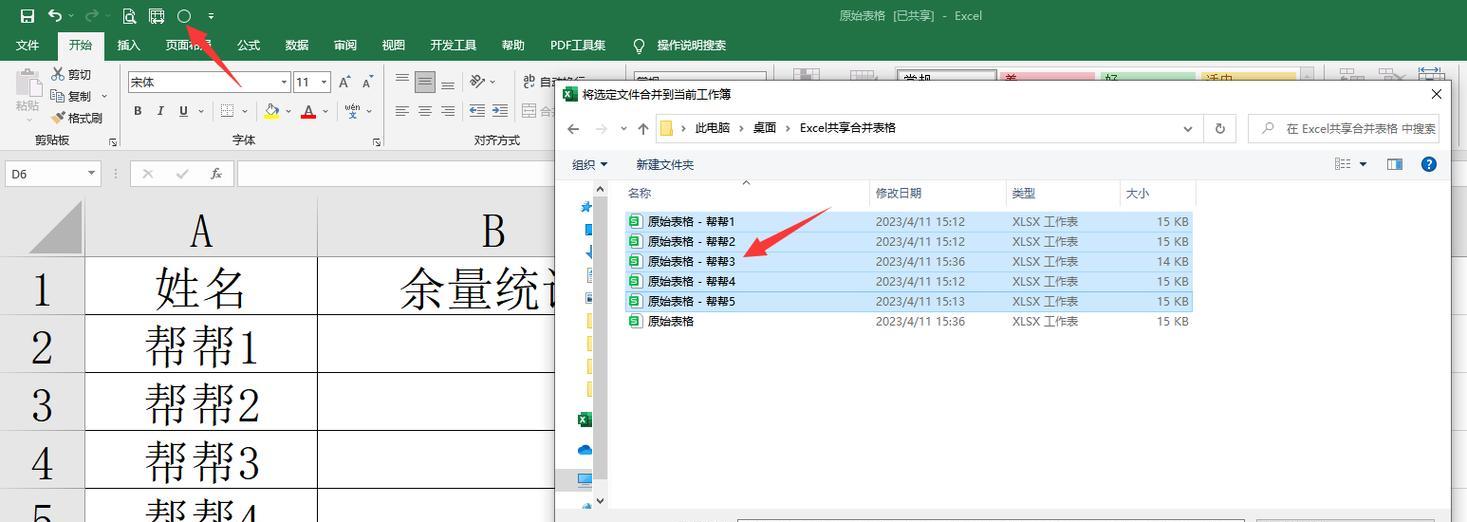Click the insert function fx button
Screen dimensions: 1467x522
[x=216, y=173]
